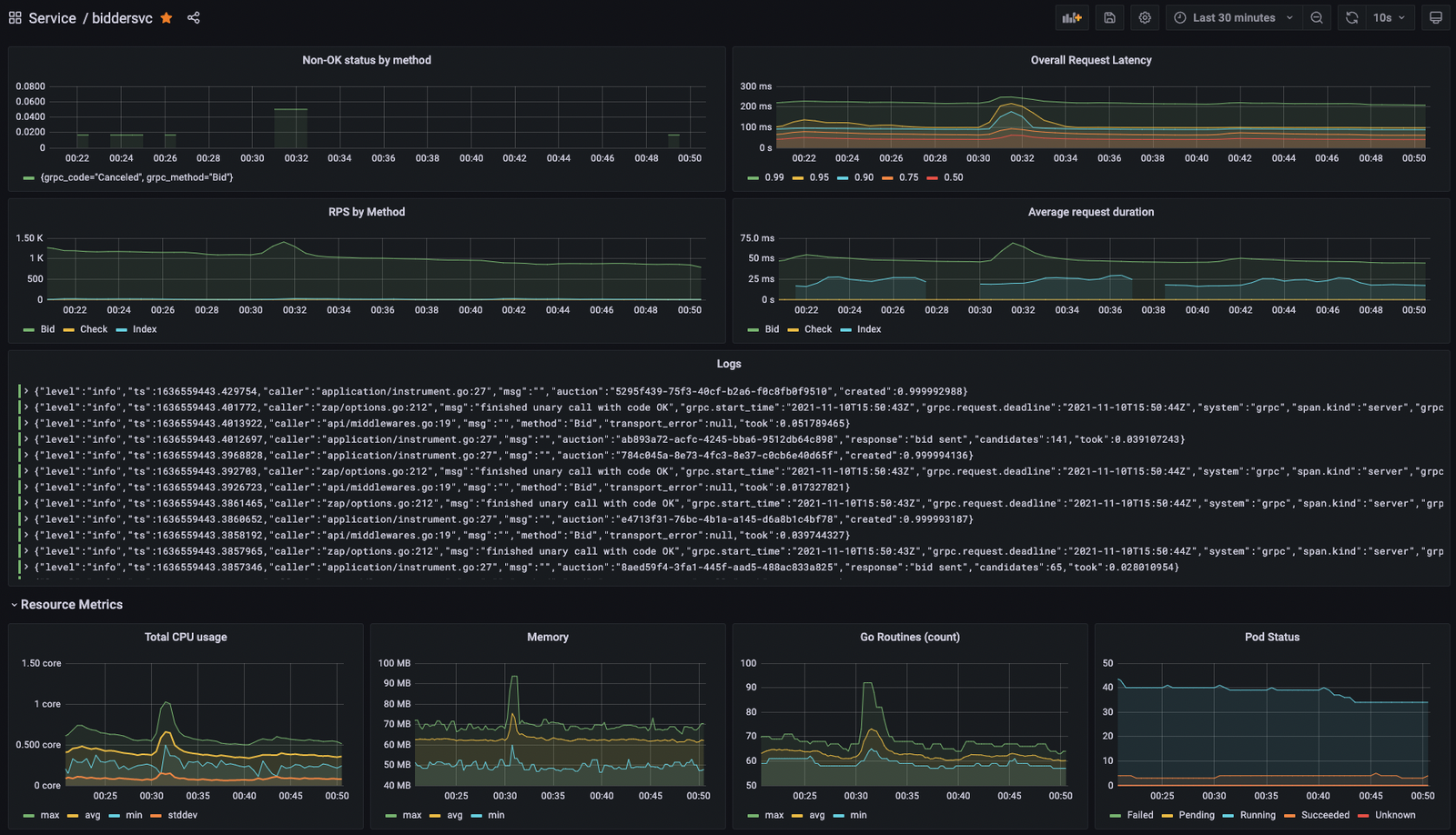Navigate to the Service folder breadcrumb
Screen dimensions: 1456x835
pyautogui.click(x=52, y=18)
